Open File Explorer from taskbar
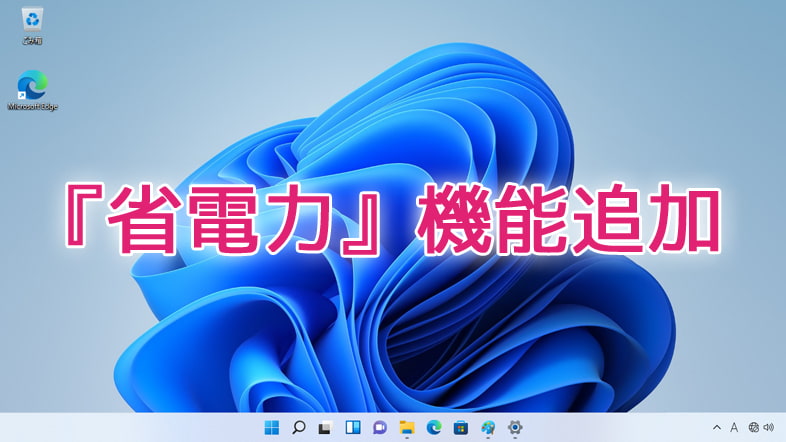The image size is (786, 442). coord(407,427)
